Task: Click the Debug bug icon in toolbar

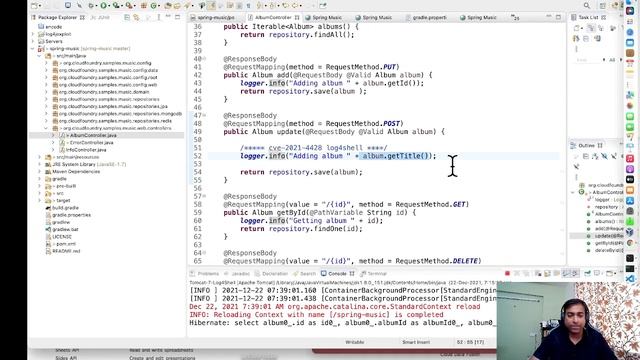Action: point(91,5)
